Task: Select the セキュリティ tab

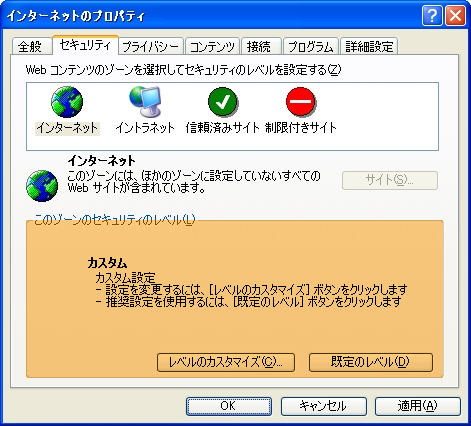Action: (x=86, y=45)
